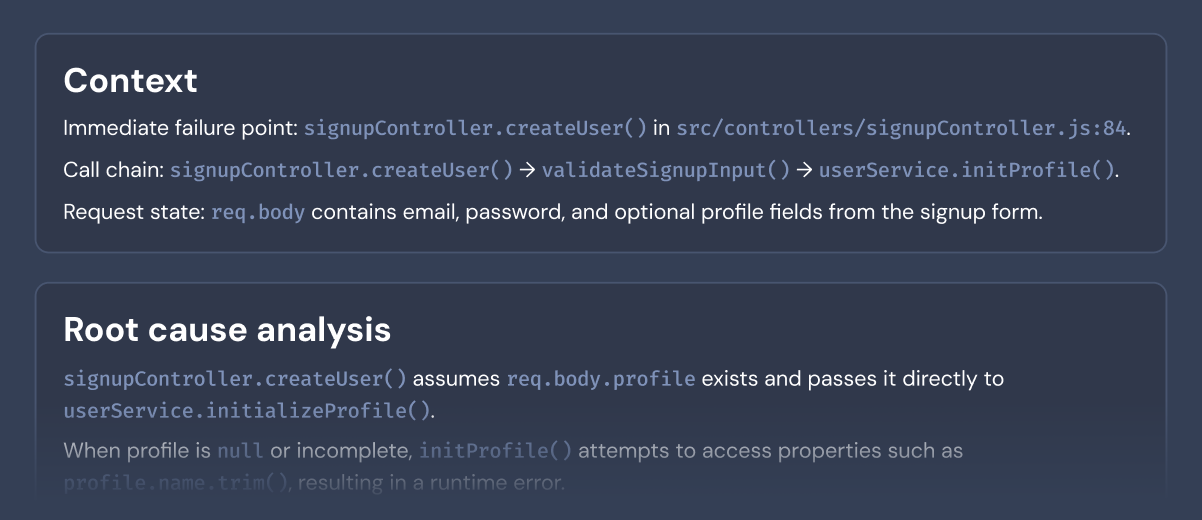The height and width of the screenshot is (520, 1202).
Task: Click profile.name.trim() code snippet
Action: click(177, 484)
